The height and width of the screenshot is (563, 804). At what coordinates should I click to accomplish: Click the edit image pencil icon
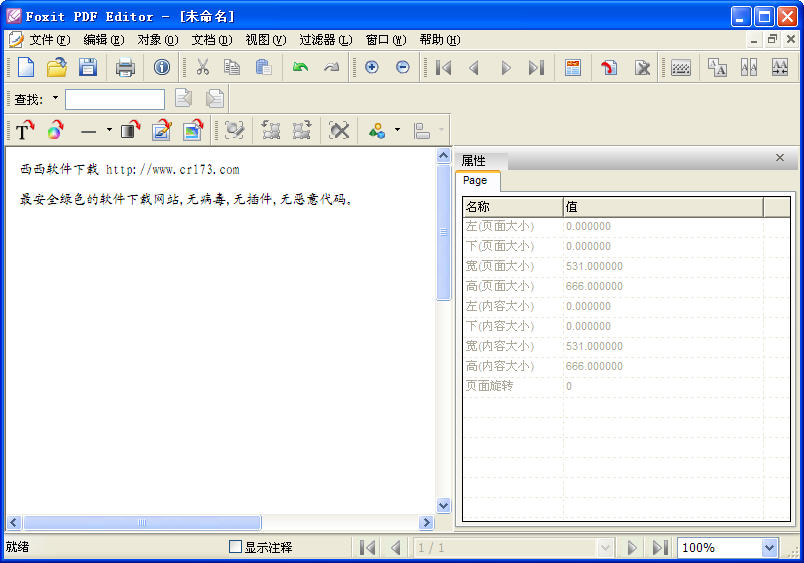(x=162, y=131)
